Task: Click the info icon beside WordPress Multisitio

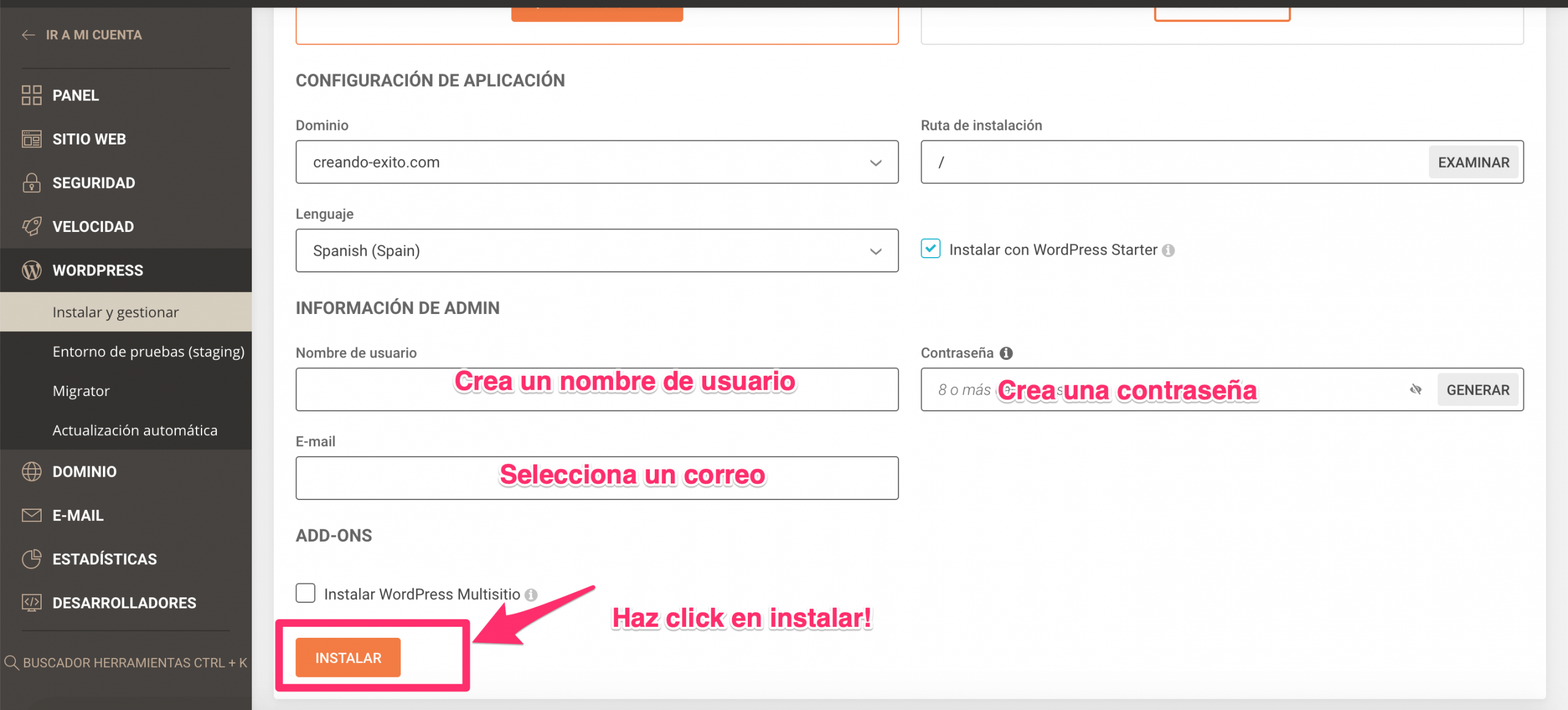Action: (531, 595)
